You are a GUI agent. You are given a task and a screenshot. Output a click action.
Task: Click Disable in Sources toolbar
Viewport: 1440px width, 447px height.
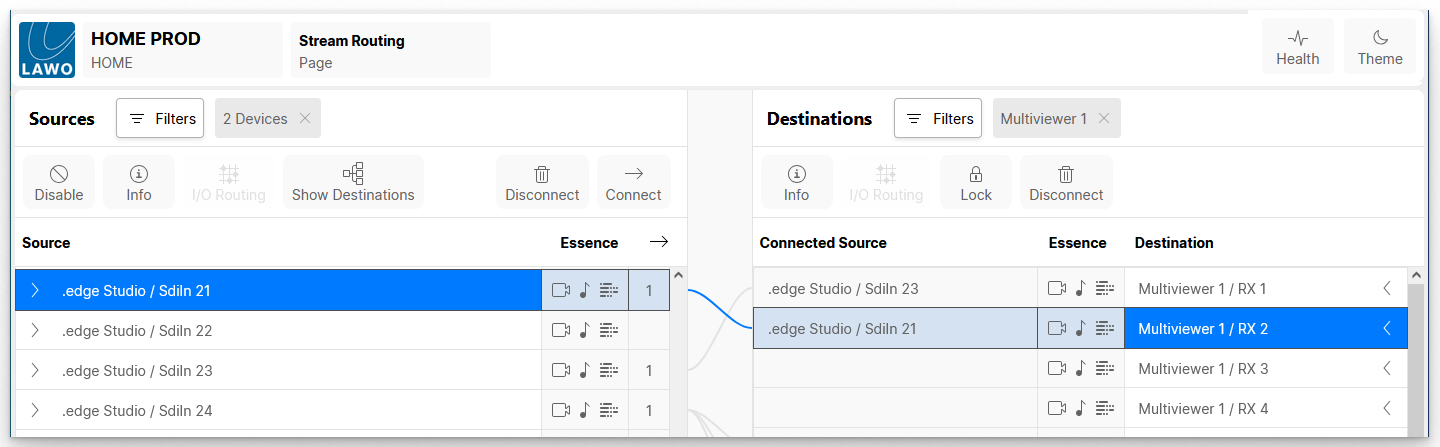coord(59,183)
